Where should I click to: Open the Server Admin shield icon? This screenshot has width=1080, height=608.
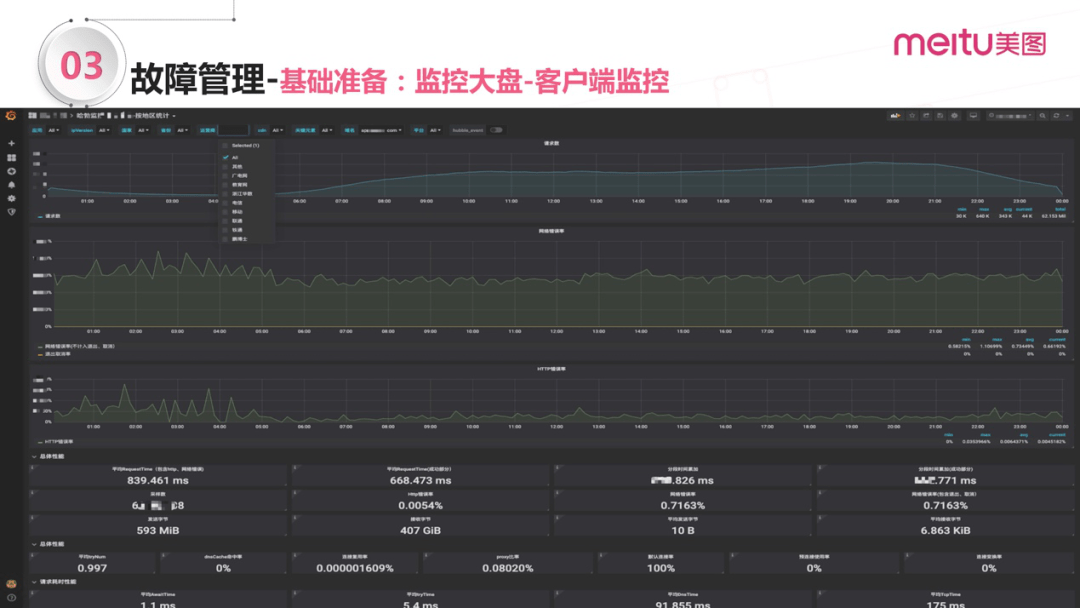click(x=11, y=212)
